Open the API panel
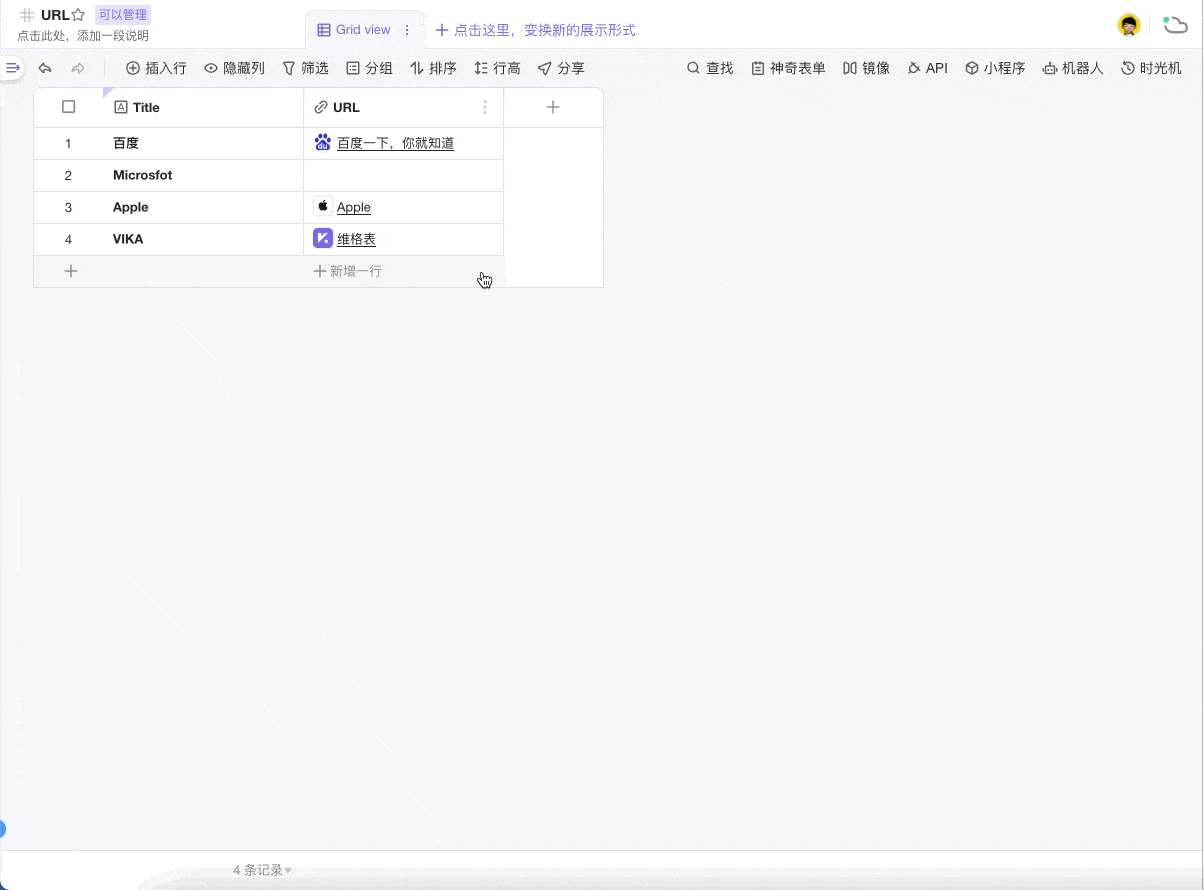This screenshot has height=890, width=1204. [927, 68]
